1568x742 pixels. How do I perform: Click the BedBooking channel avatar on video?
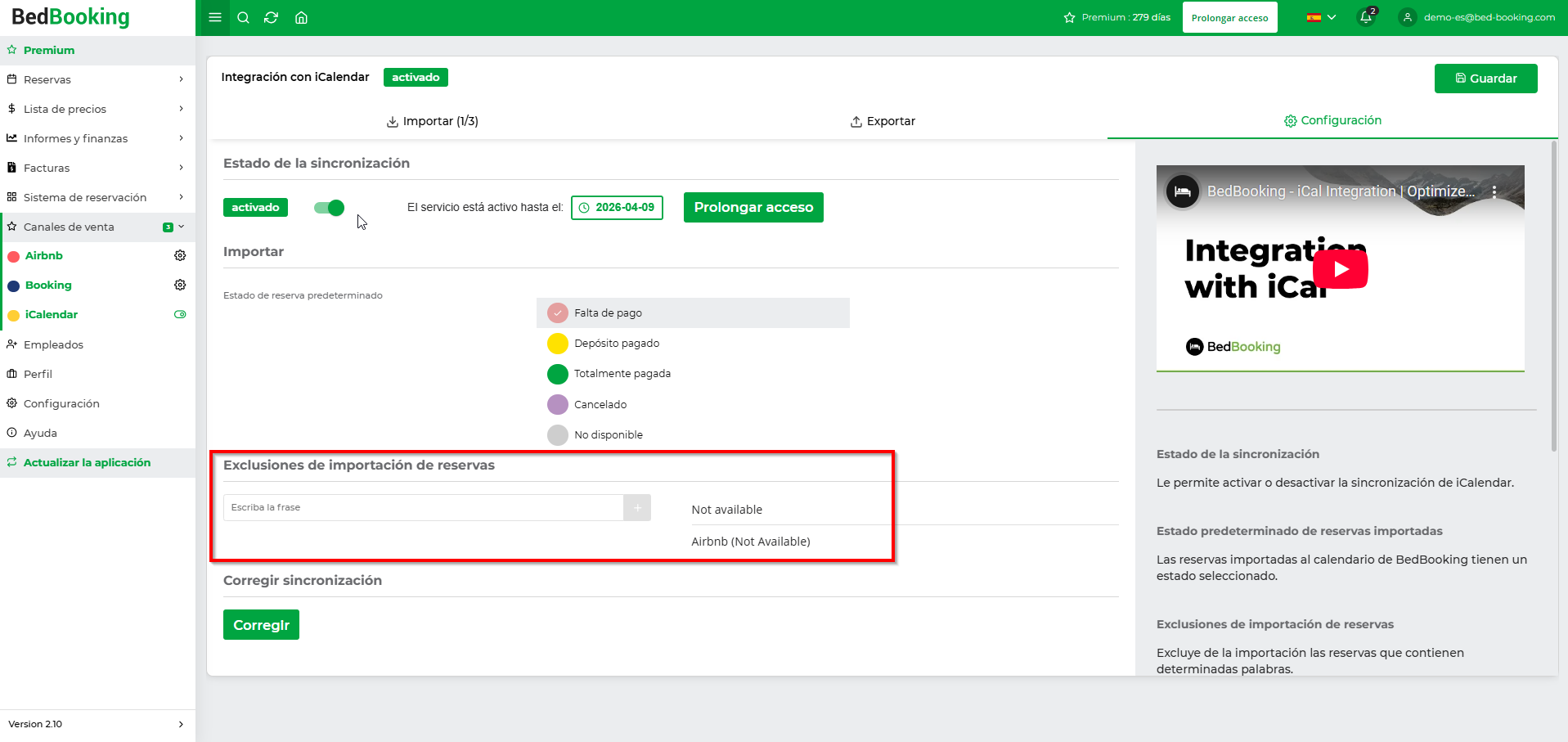(x=1182, y=191)
